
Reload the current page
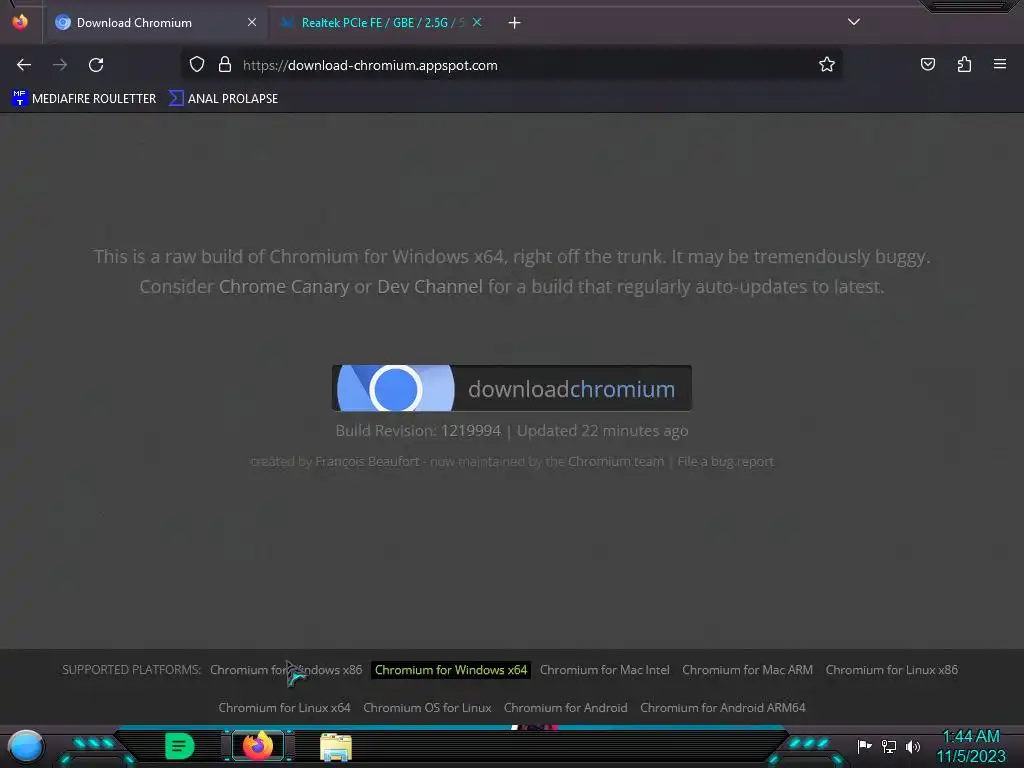96,65
